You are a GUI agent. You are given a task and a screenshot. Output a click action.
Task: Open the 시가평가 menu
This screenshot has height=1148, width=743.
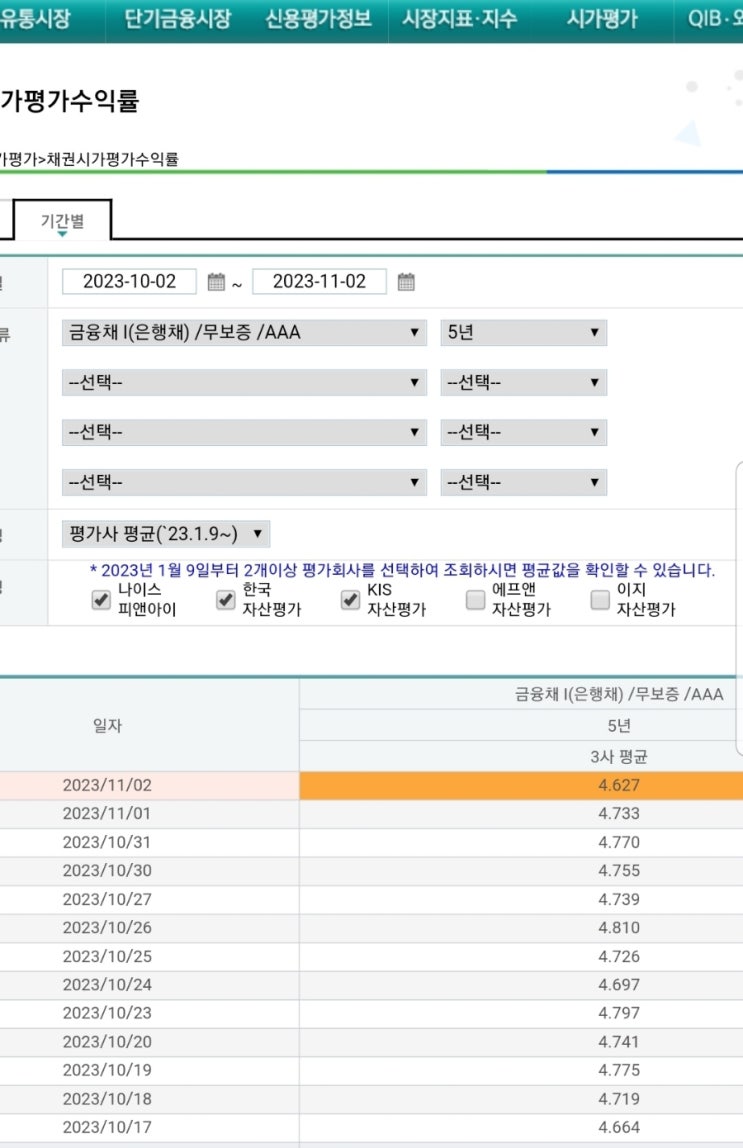point(602,19)
